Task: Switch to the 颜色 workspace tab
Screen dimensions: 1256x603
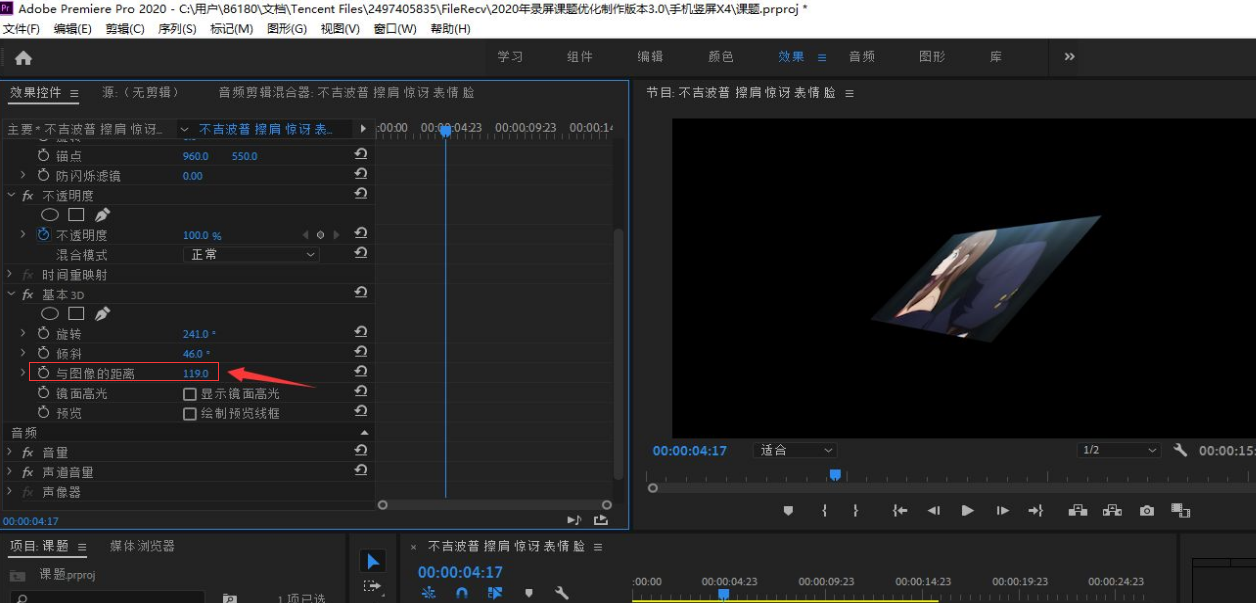Action: click(x=719, y=57)
